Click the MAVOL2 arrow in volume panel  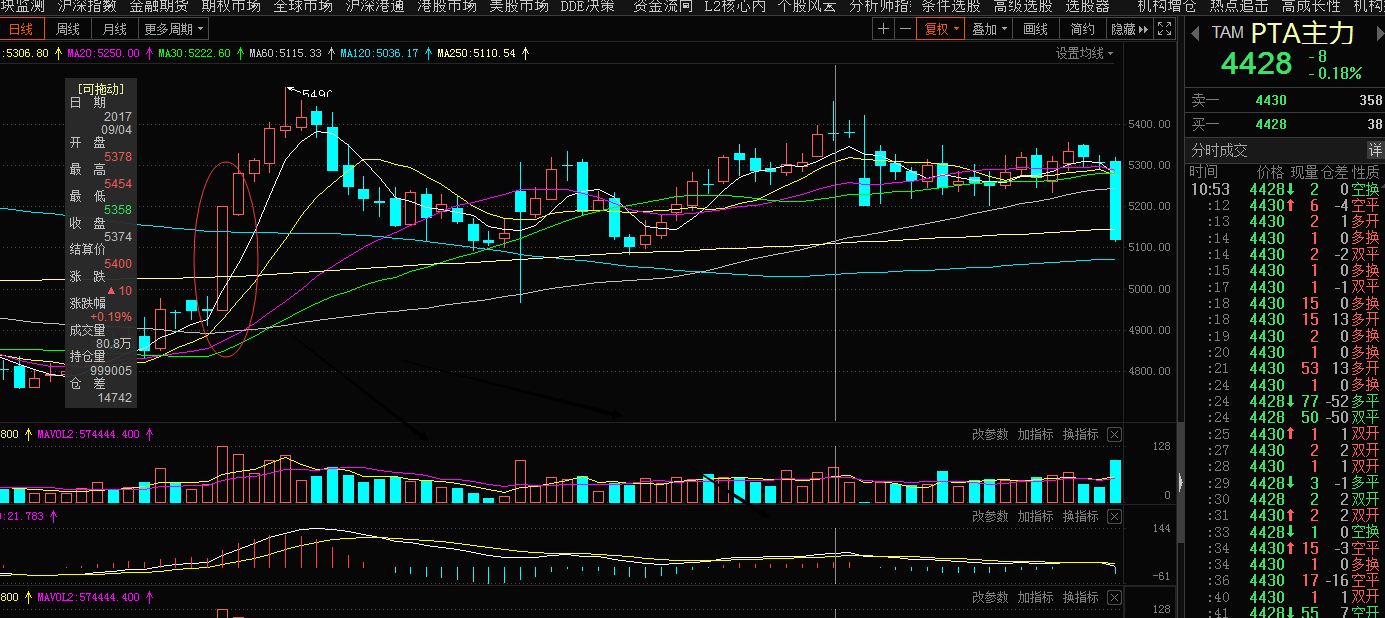pos(149,434)
